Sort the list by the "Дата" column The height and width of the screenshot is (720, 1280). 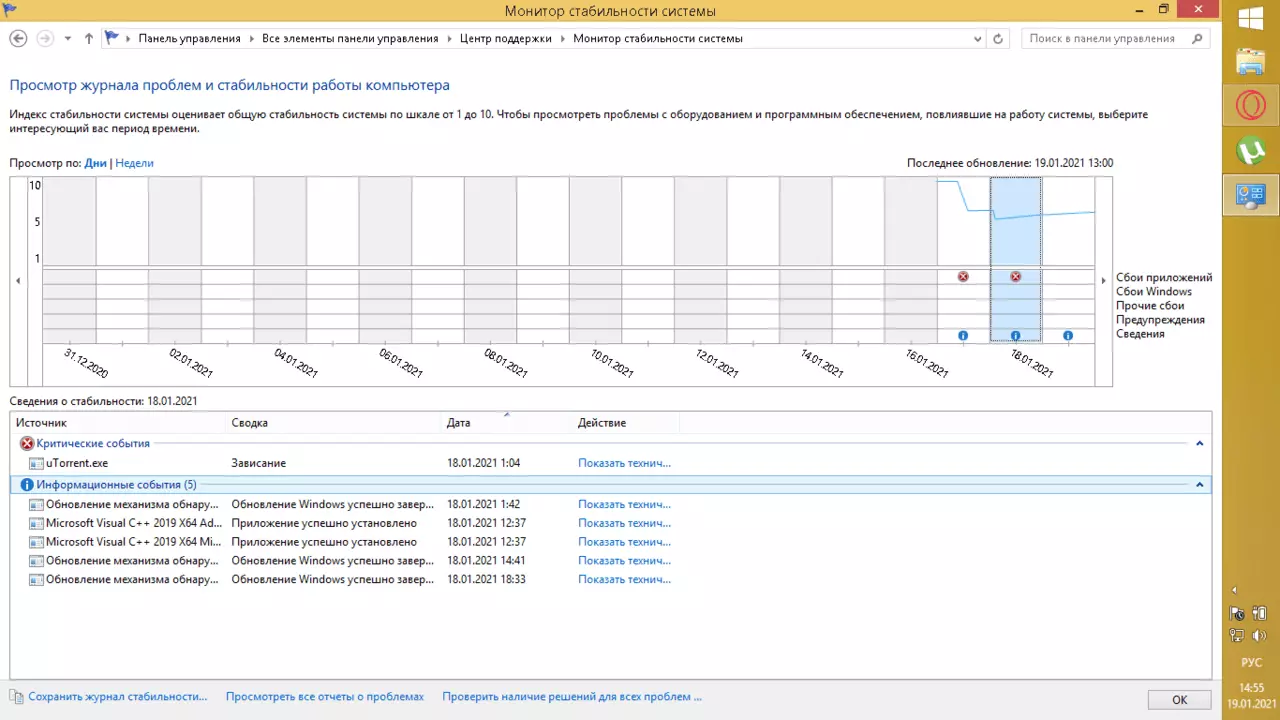(x=507, y=423)
